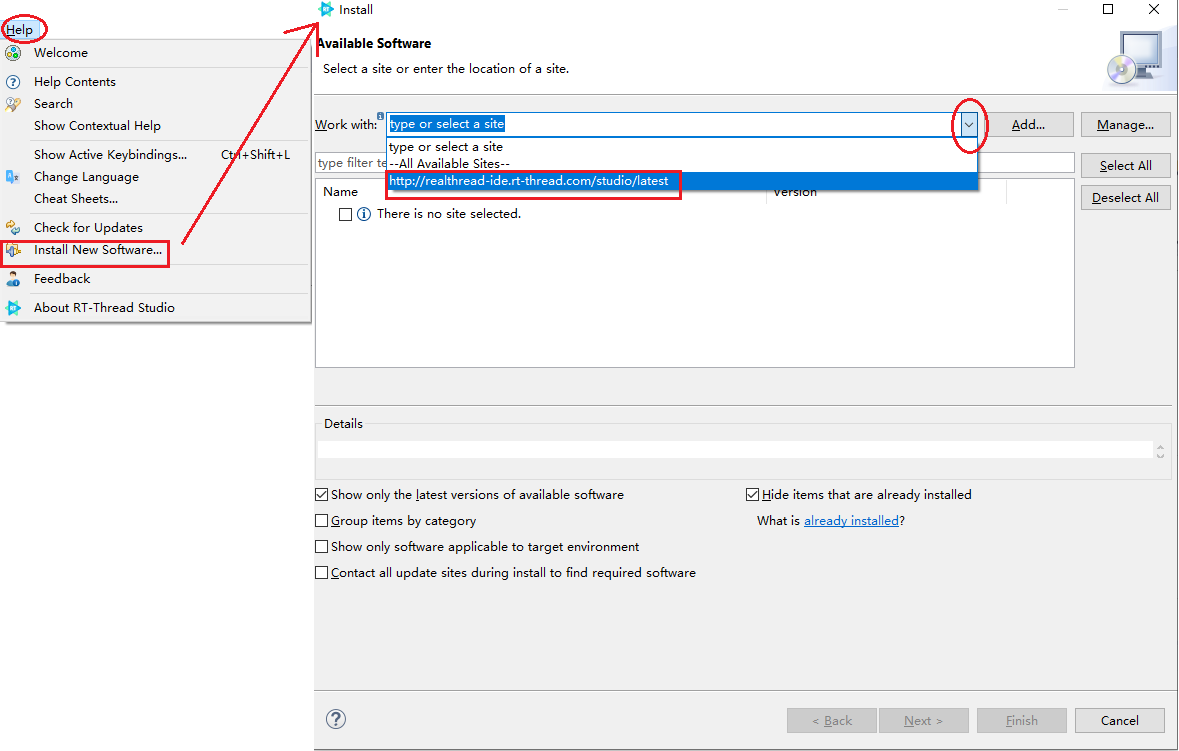Click the Details scroll arrows
1179x751 pixels.
[1160, 451]
